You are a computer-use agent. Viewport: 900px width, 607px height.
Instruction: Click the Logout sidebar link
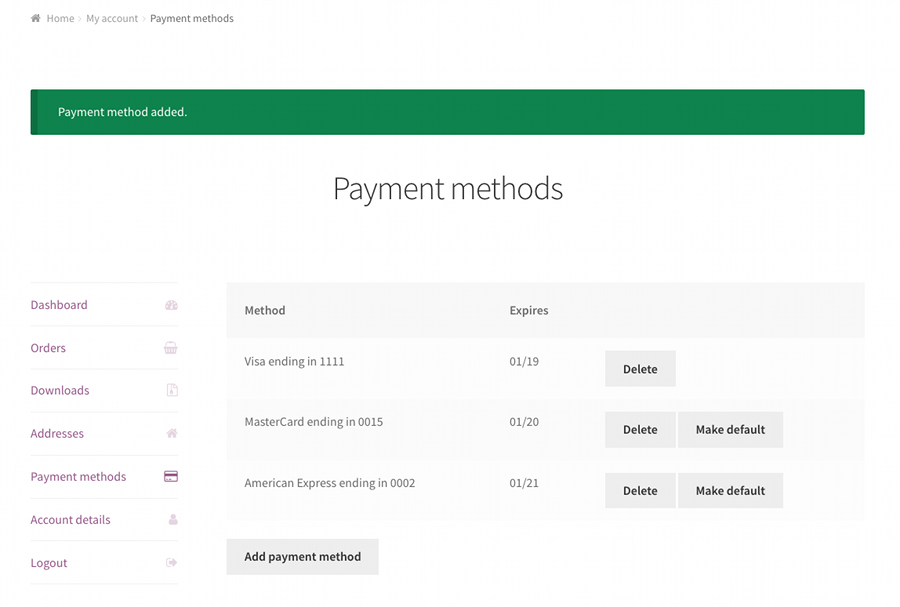49,563
